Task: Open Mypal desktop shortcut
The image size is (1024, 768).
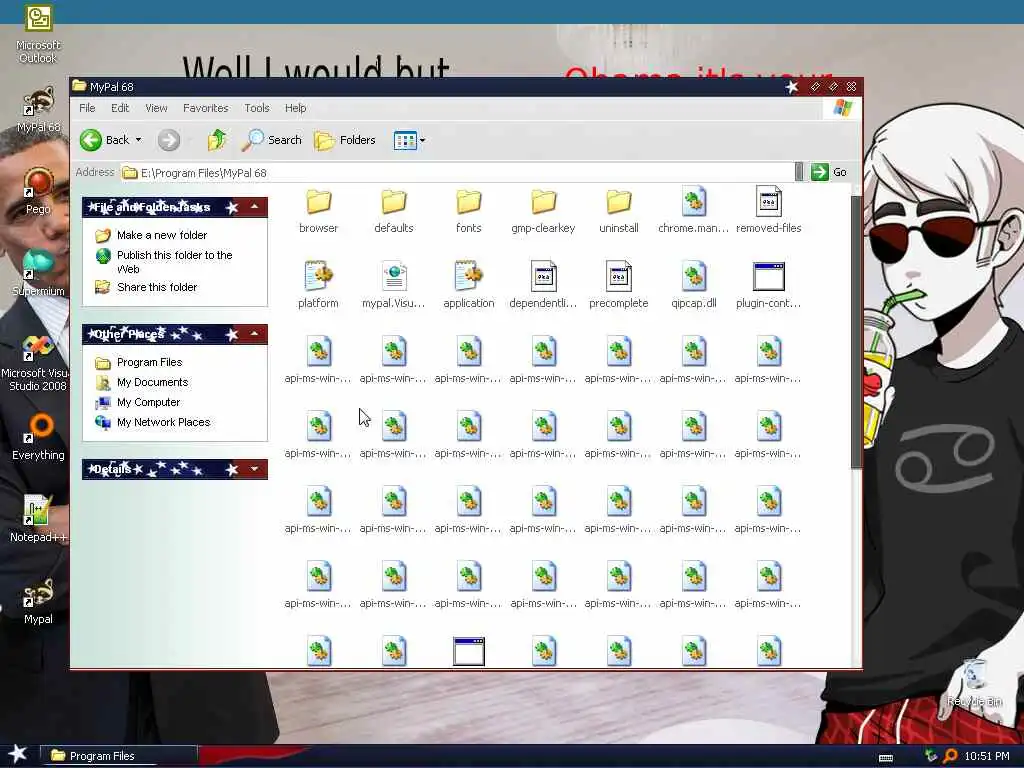Action: coord(38,601)
